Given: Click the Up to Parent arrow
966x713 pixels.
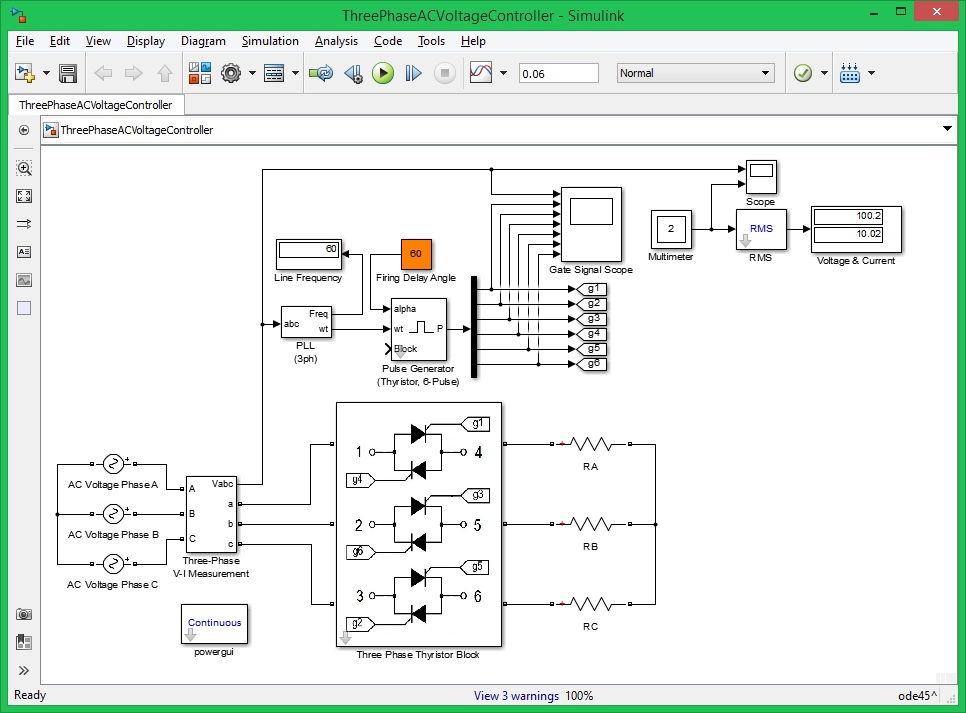Looking at the screenshot, I should [x=164, y=73].
